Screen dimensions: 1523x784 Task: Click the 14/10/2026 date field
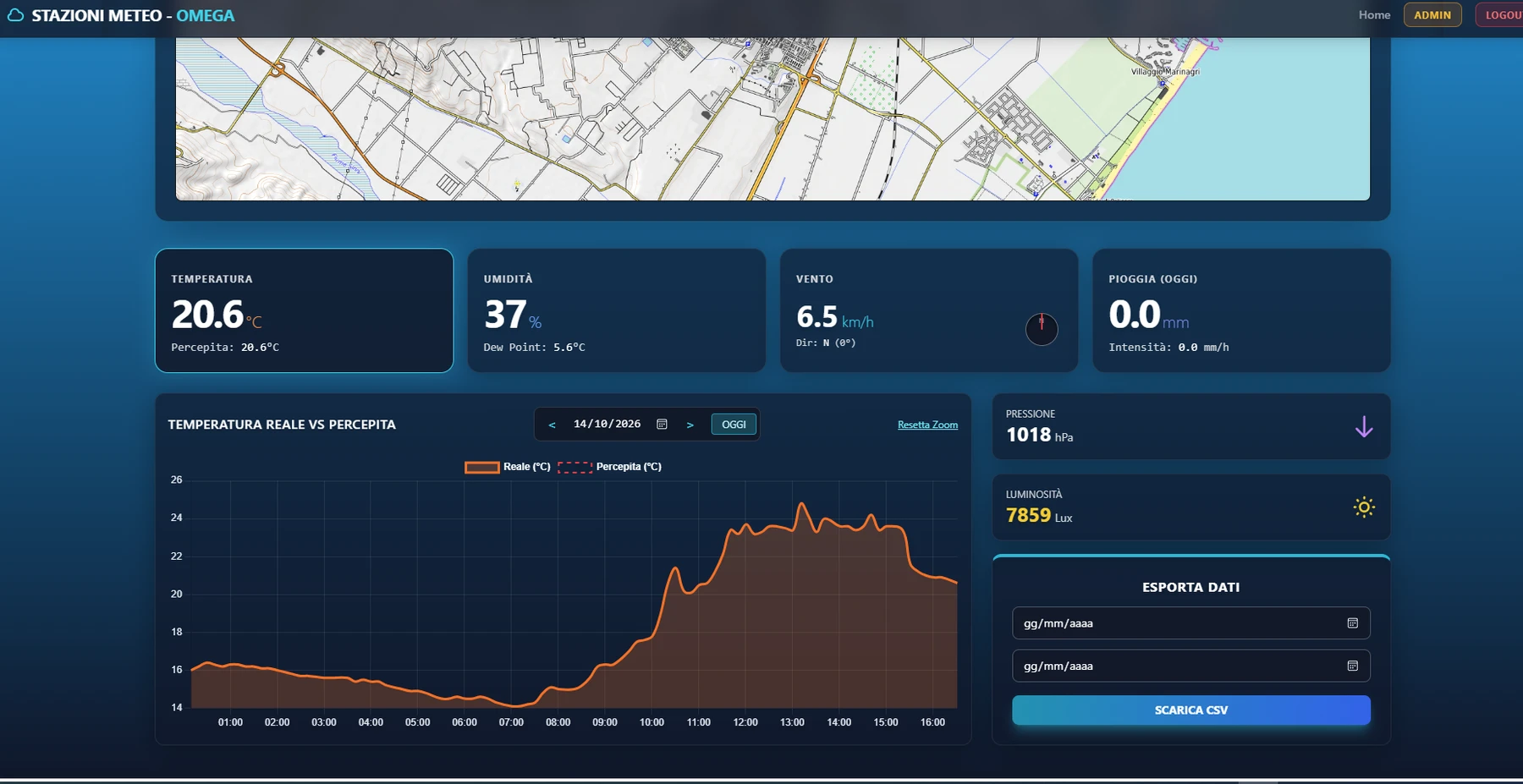tap(620, 424)
